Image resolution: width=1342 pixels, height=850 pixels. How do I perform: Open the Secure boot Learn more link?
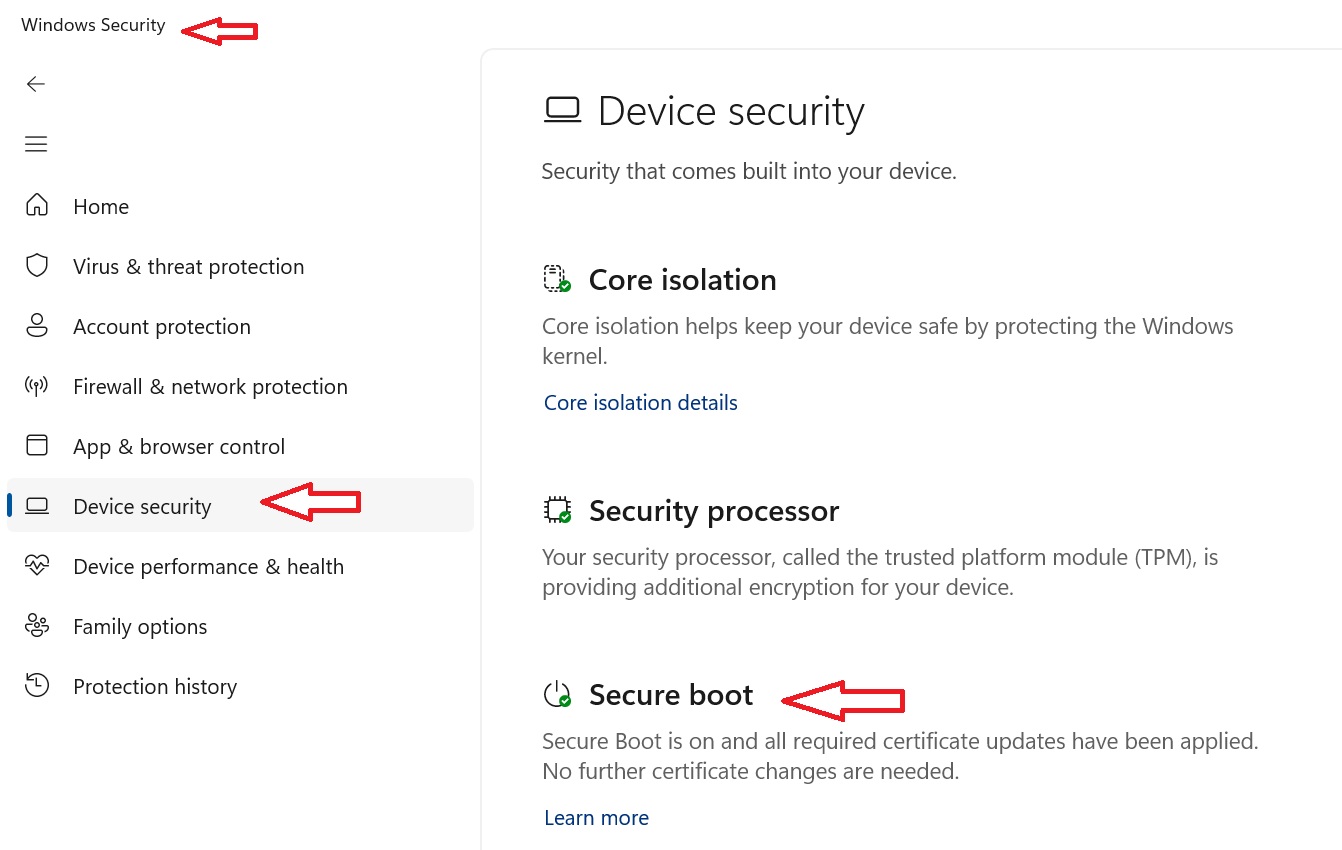(x=597, y=818)
